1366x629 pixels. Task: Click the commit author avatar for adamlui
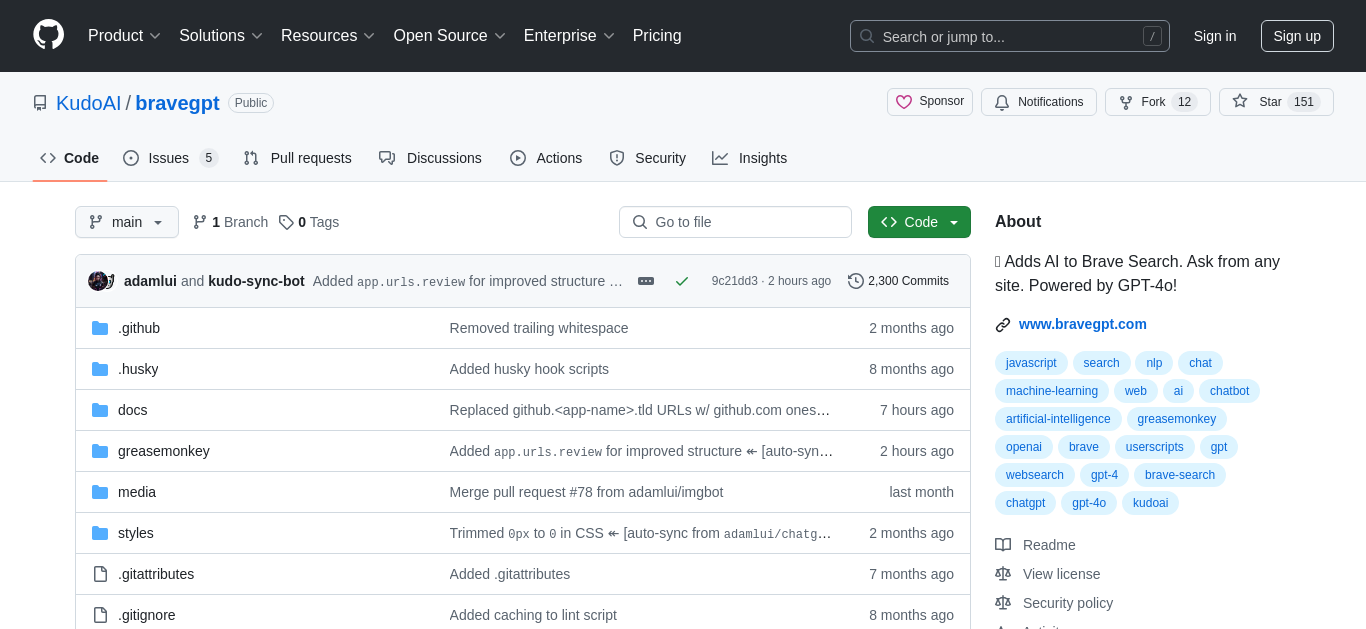click(98, 281)
